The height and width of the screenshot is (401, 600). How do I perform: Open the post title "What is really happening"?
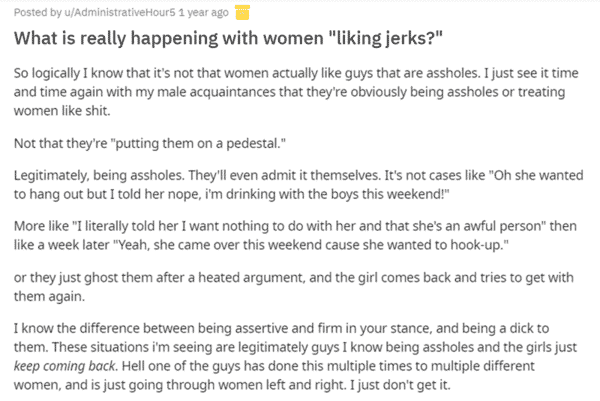(x=228, y=38)
